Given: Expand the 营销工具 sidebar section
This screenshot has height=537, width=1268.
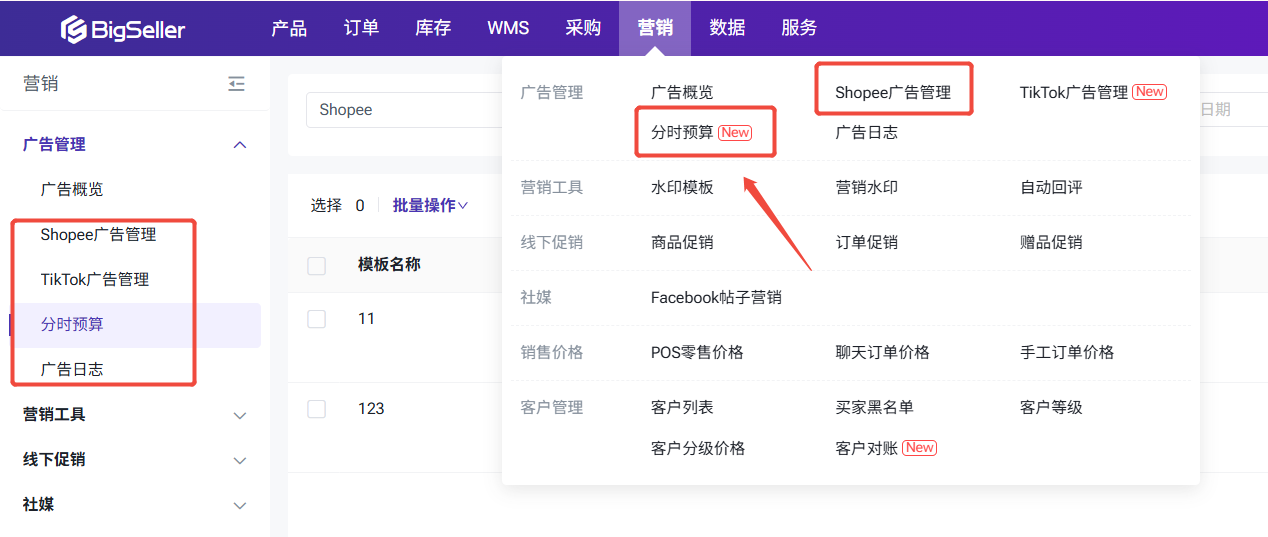Looking at the screenshot, I should [x=239, y=415].
